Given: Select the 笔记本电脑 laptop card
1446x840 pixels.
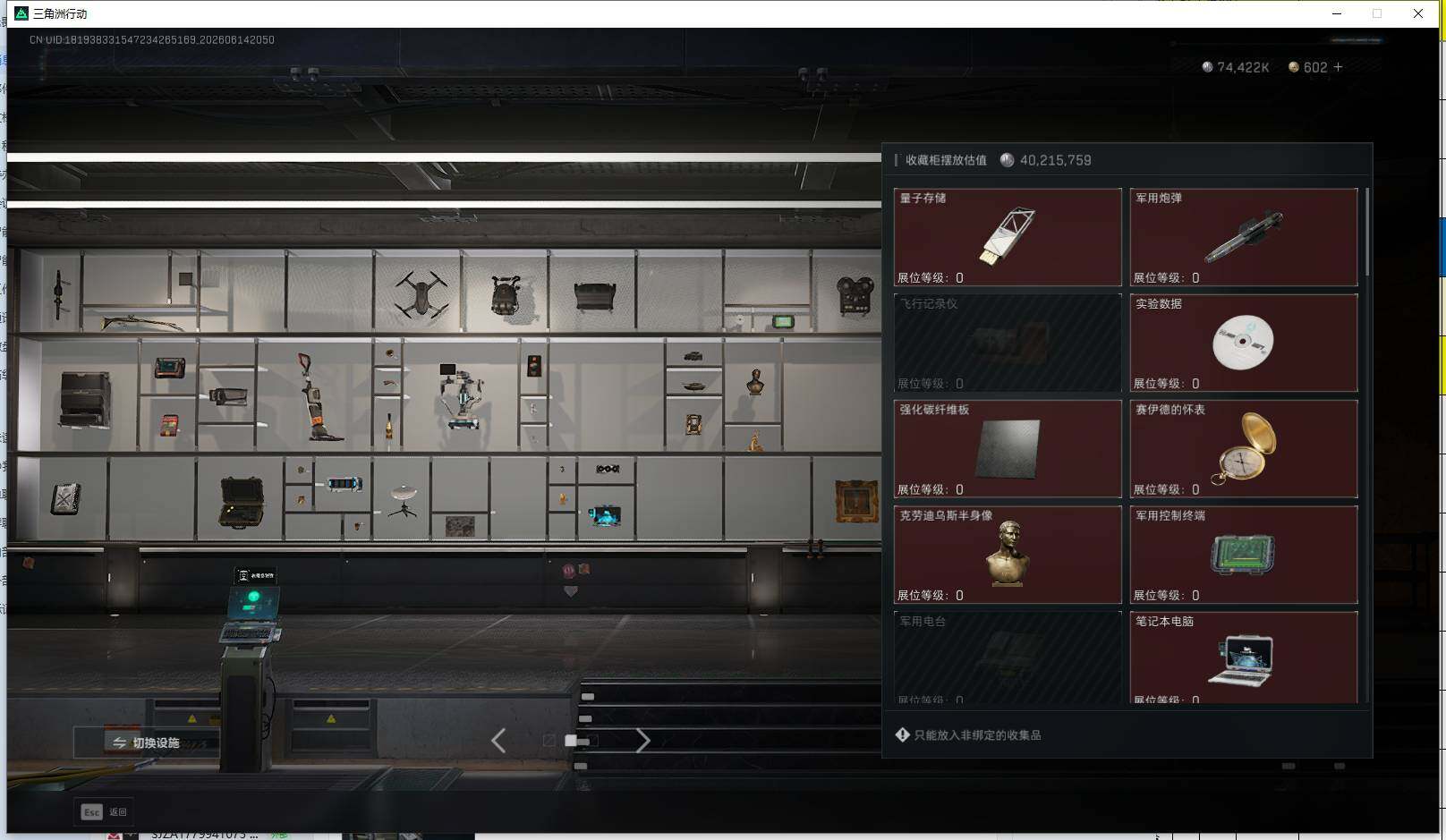Looking at the screenshot, I should (x=1244, y=657).
